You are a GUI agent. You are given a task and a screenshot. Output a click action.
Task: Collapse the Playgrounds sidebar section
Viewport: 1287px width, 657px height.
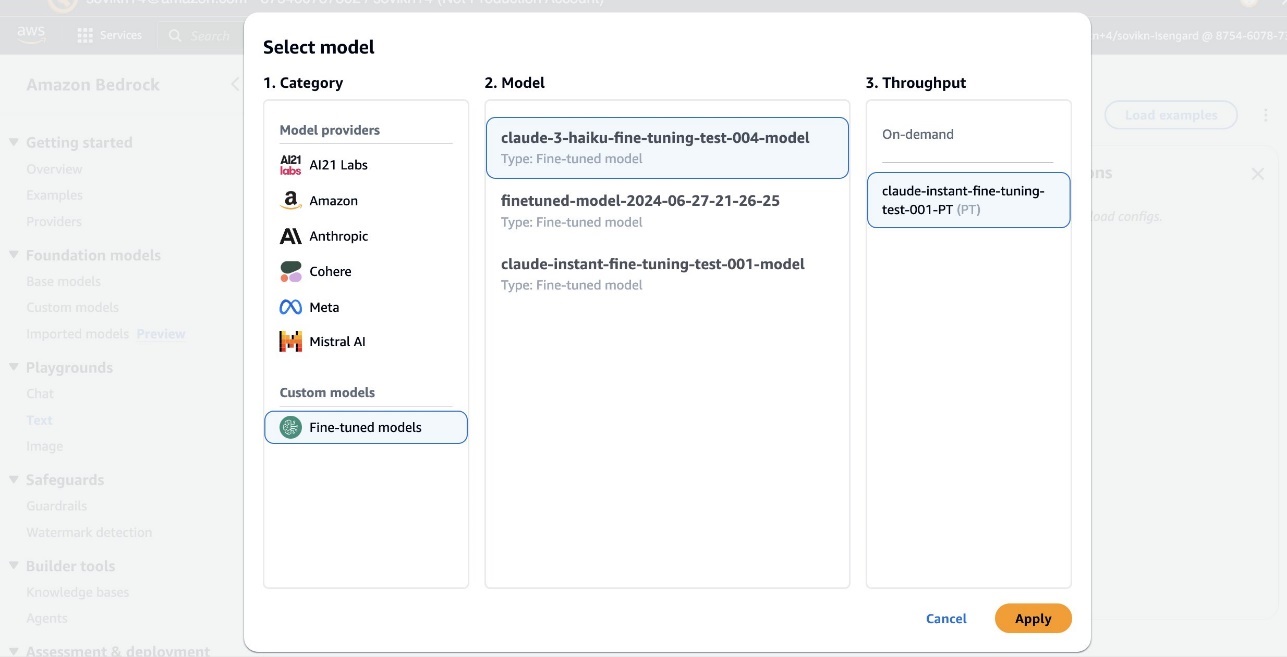point(14,368)
